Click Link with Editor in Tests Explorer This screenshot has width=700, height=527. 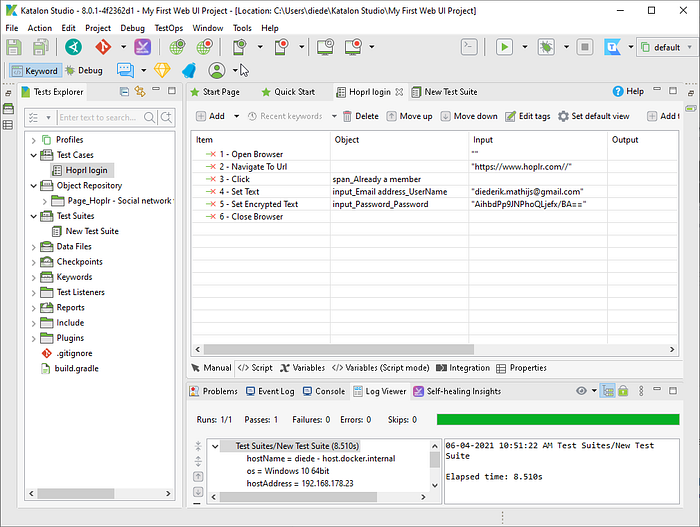coord(140,92)
